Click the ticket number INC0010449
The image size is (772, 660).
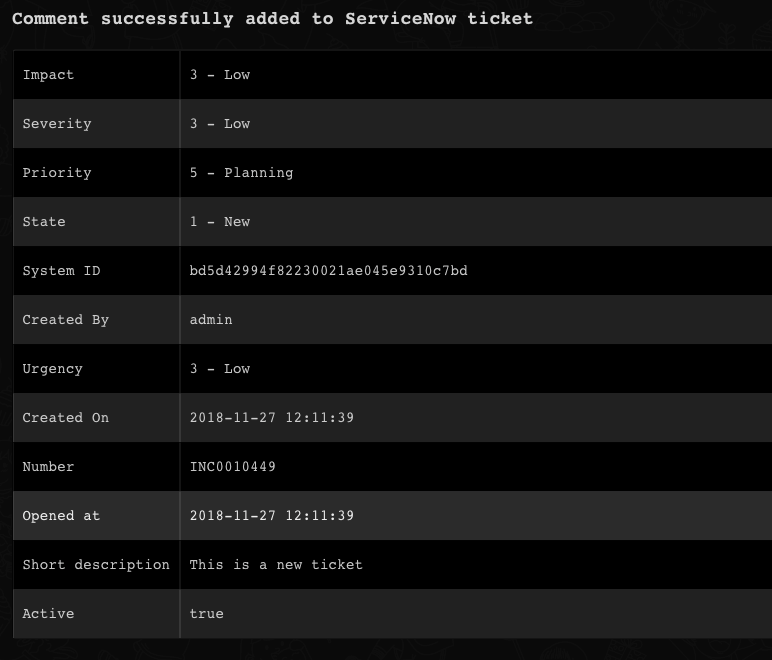232,467
